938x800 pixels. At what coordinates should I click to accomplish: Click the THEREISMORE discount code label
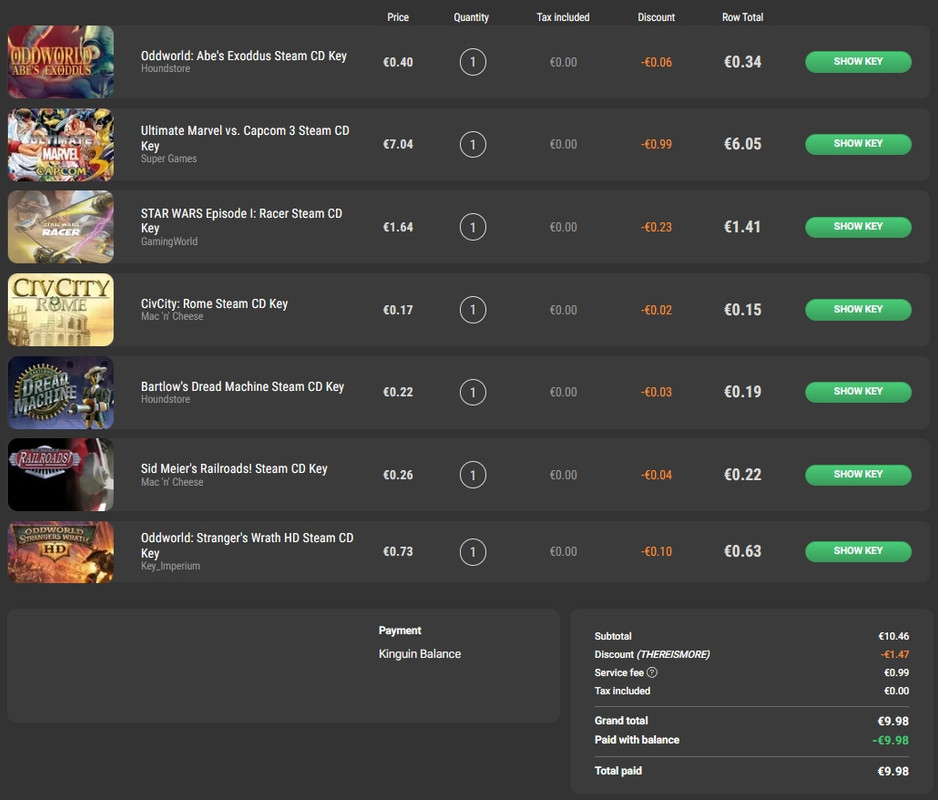point(673,655)
